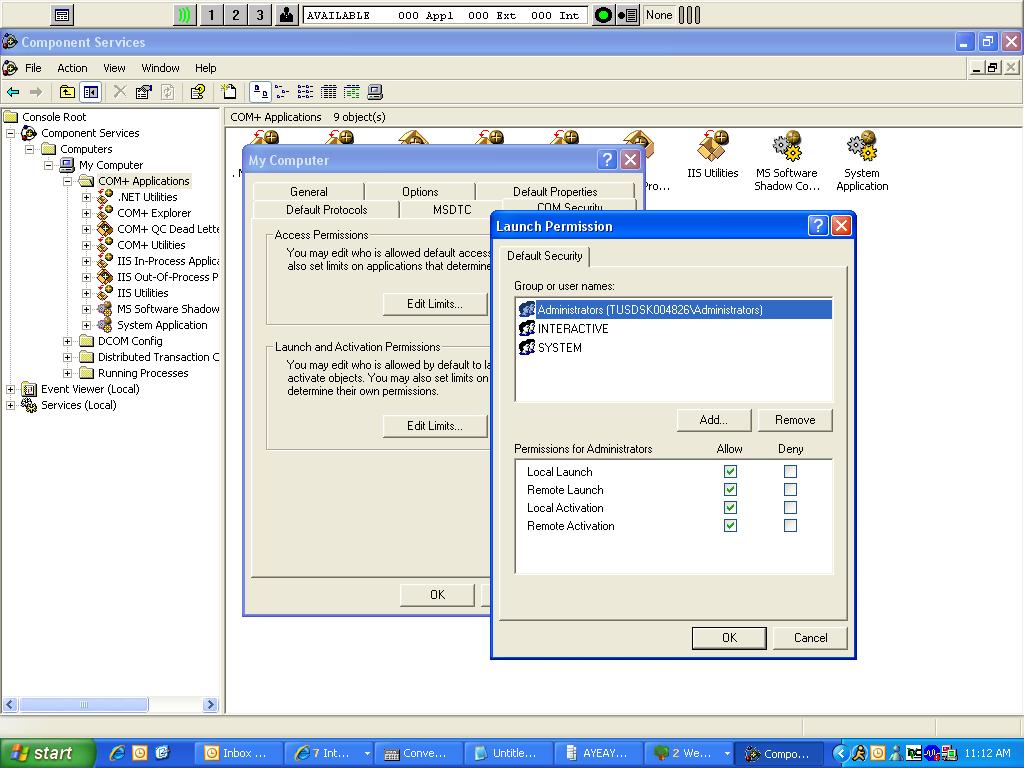Toggle Allow for Remote Activation
This screenshot has width=1024, height=768.
click(x=730, y=526)
